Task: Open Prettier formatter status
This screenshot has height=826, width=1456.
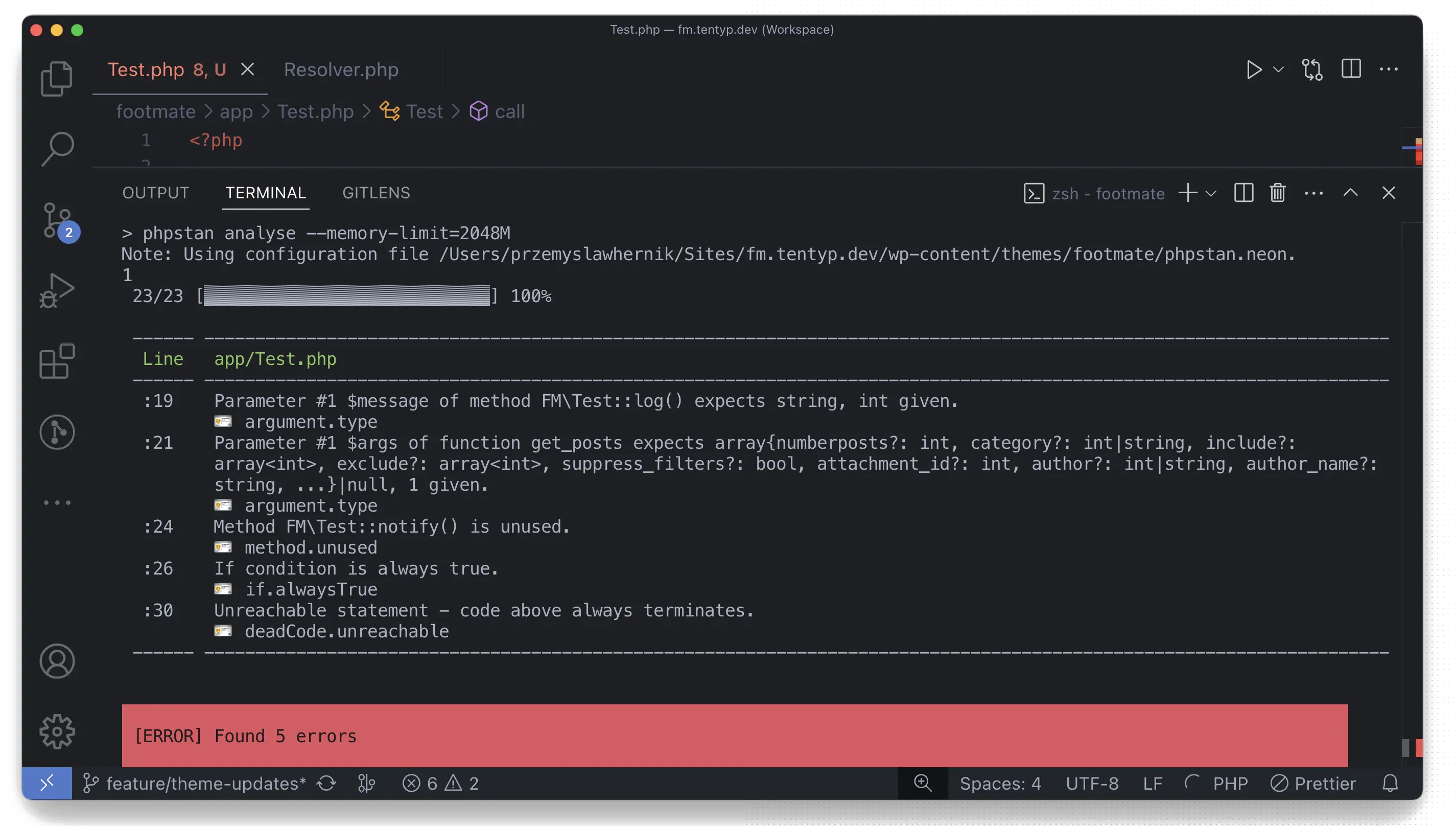Action: [1313, 784]
